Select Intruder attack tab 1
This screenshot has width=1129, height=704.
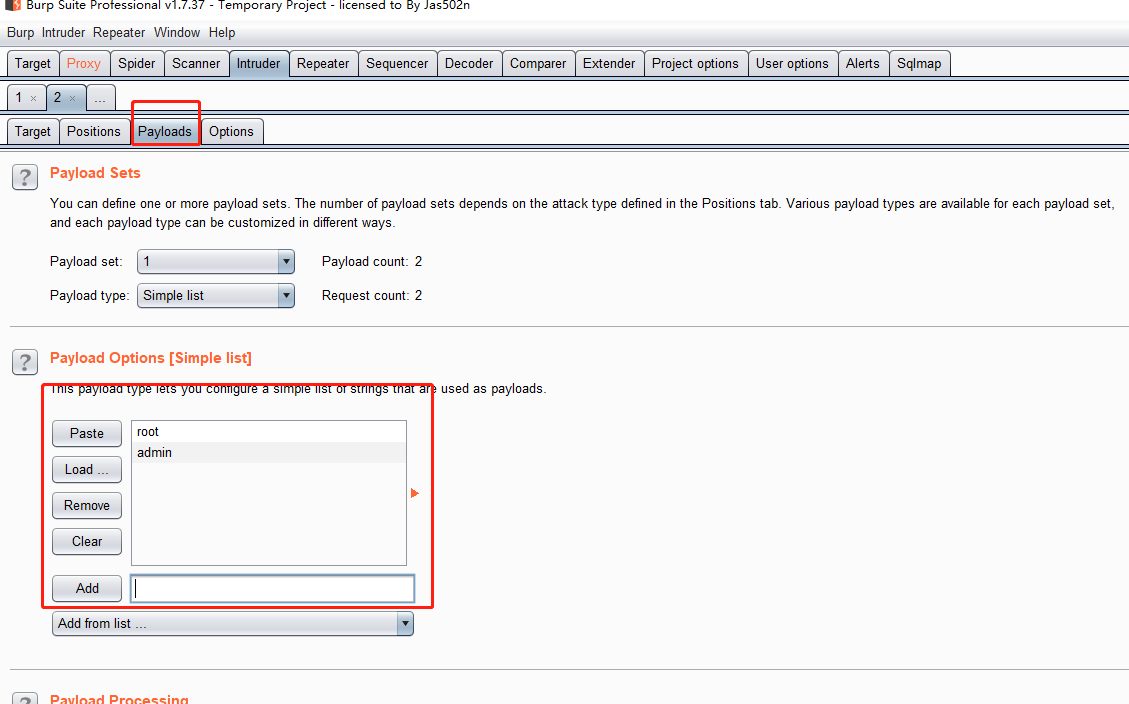pos(19,97)
